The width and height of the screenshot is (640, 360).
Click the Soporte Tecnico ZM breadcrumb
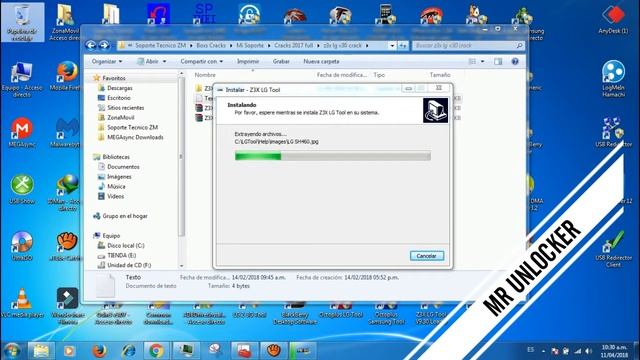(160, 46)
